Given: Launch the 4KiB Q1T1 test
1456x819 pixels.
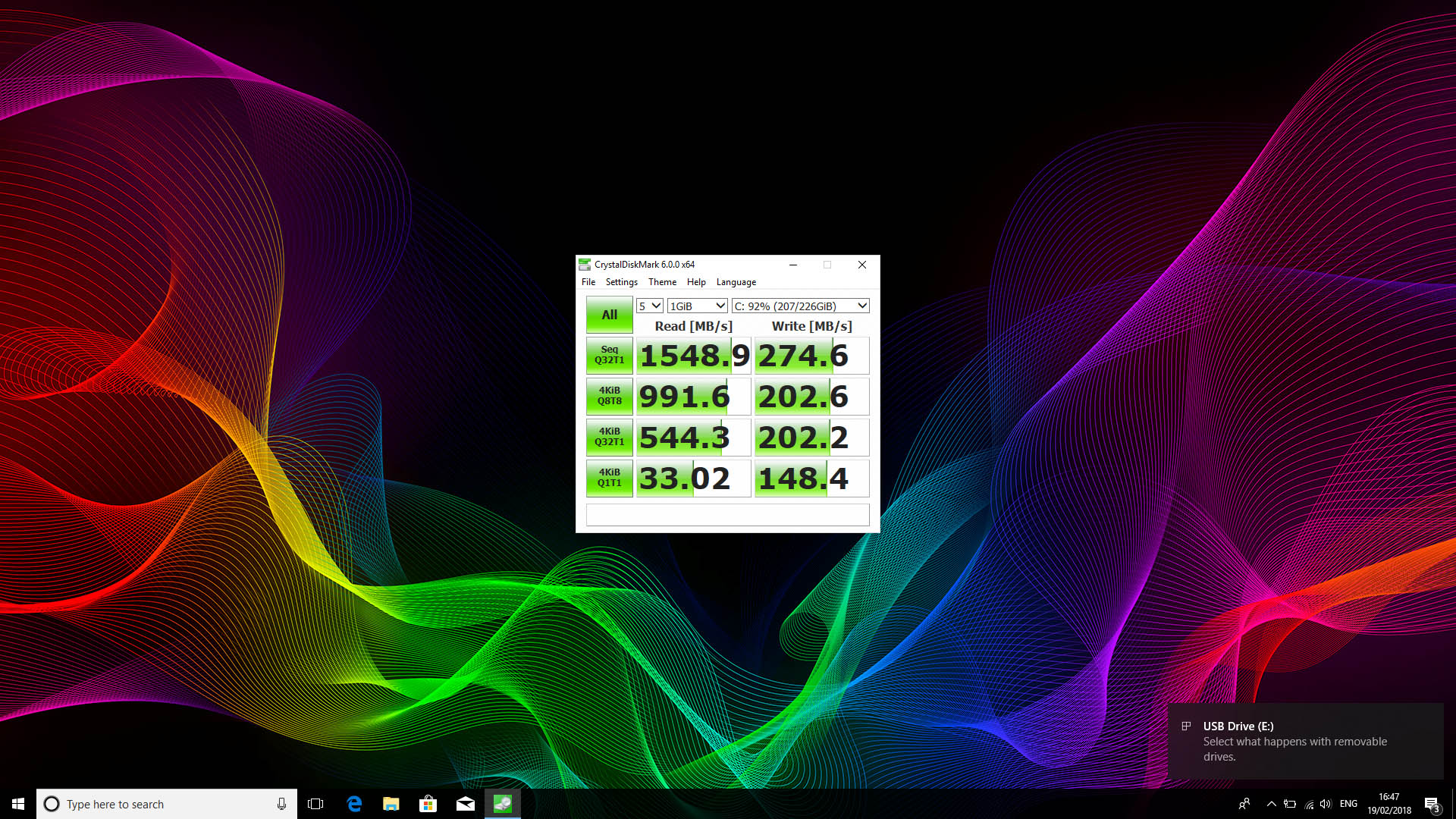Looking at the screenshot, I should [x=609, y=479].
